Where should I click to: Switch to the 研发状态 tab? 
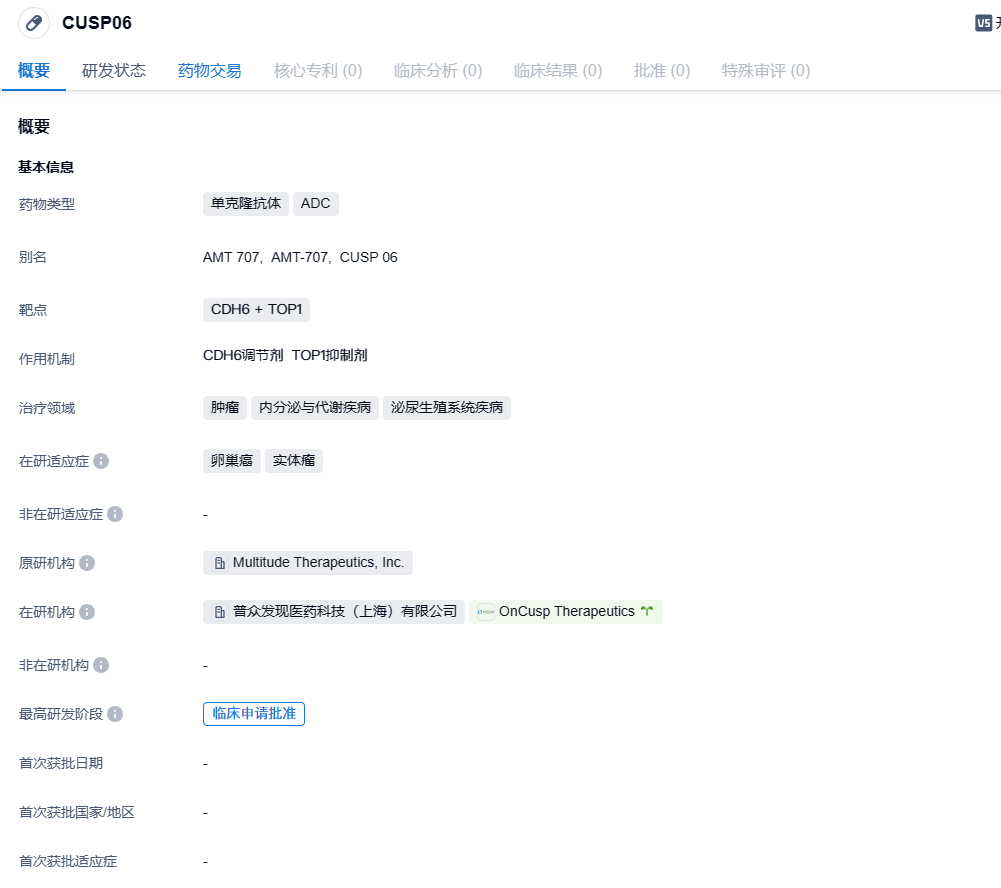click(x=114, y=71)
